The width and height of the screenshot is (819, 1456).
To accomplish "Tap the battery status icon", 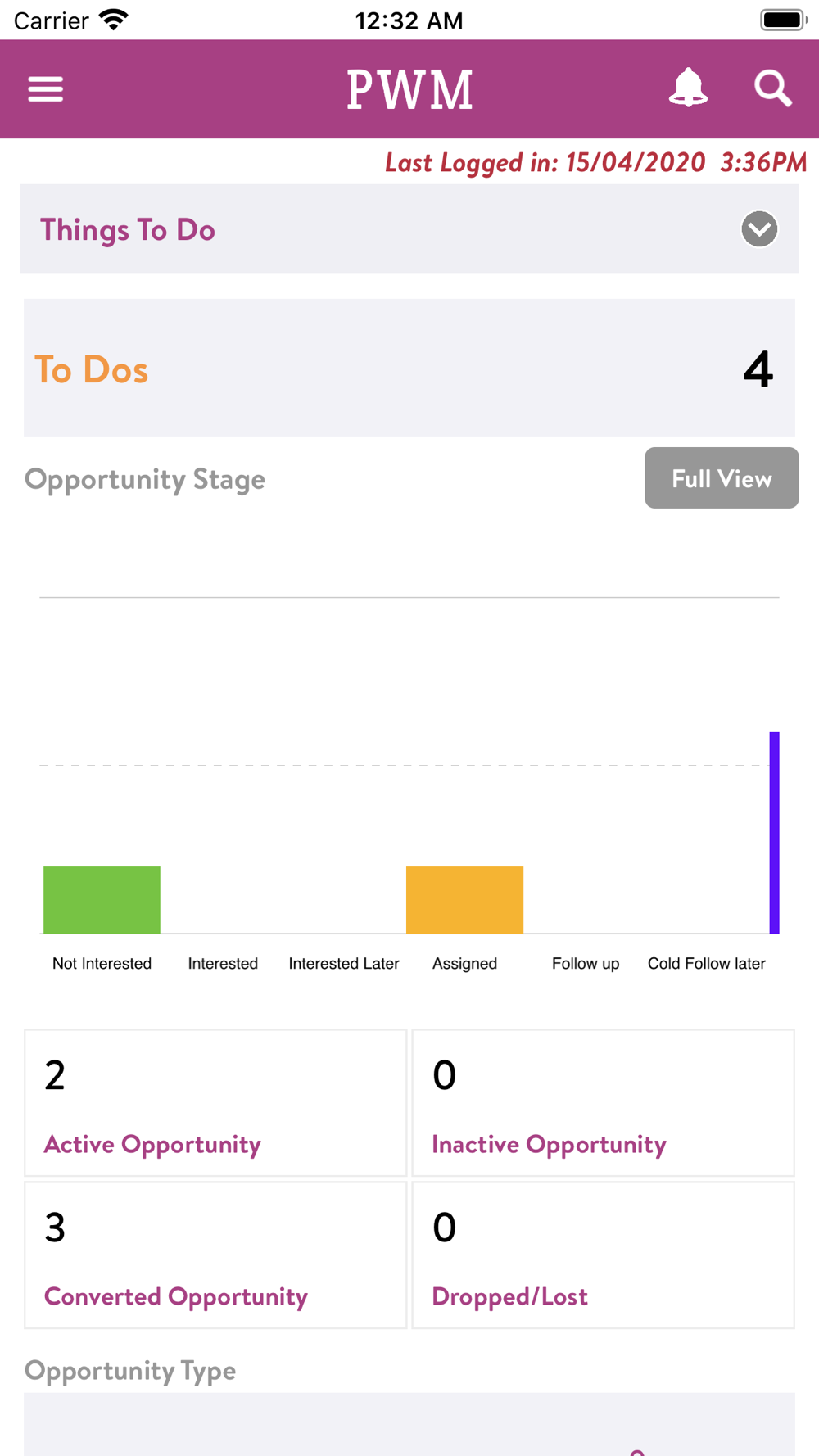I will (784, 20).
